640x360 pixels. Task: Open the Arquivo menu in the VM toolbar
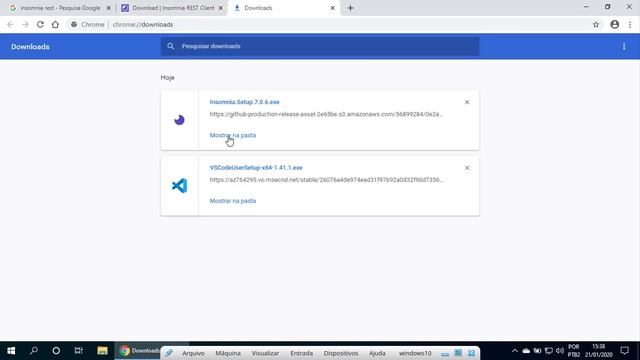point(193,353)
